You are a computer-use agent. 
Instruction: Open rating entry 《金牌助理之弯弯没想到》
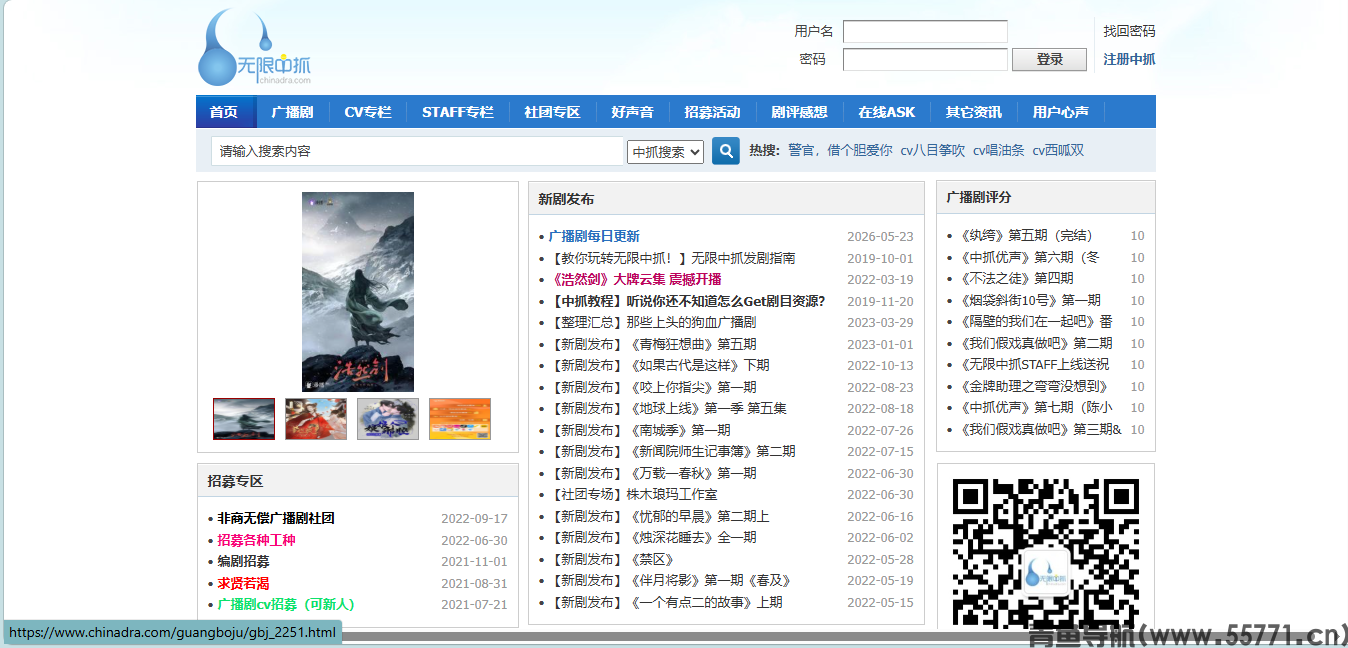(x=1032, y=386)
